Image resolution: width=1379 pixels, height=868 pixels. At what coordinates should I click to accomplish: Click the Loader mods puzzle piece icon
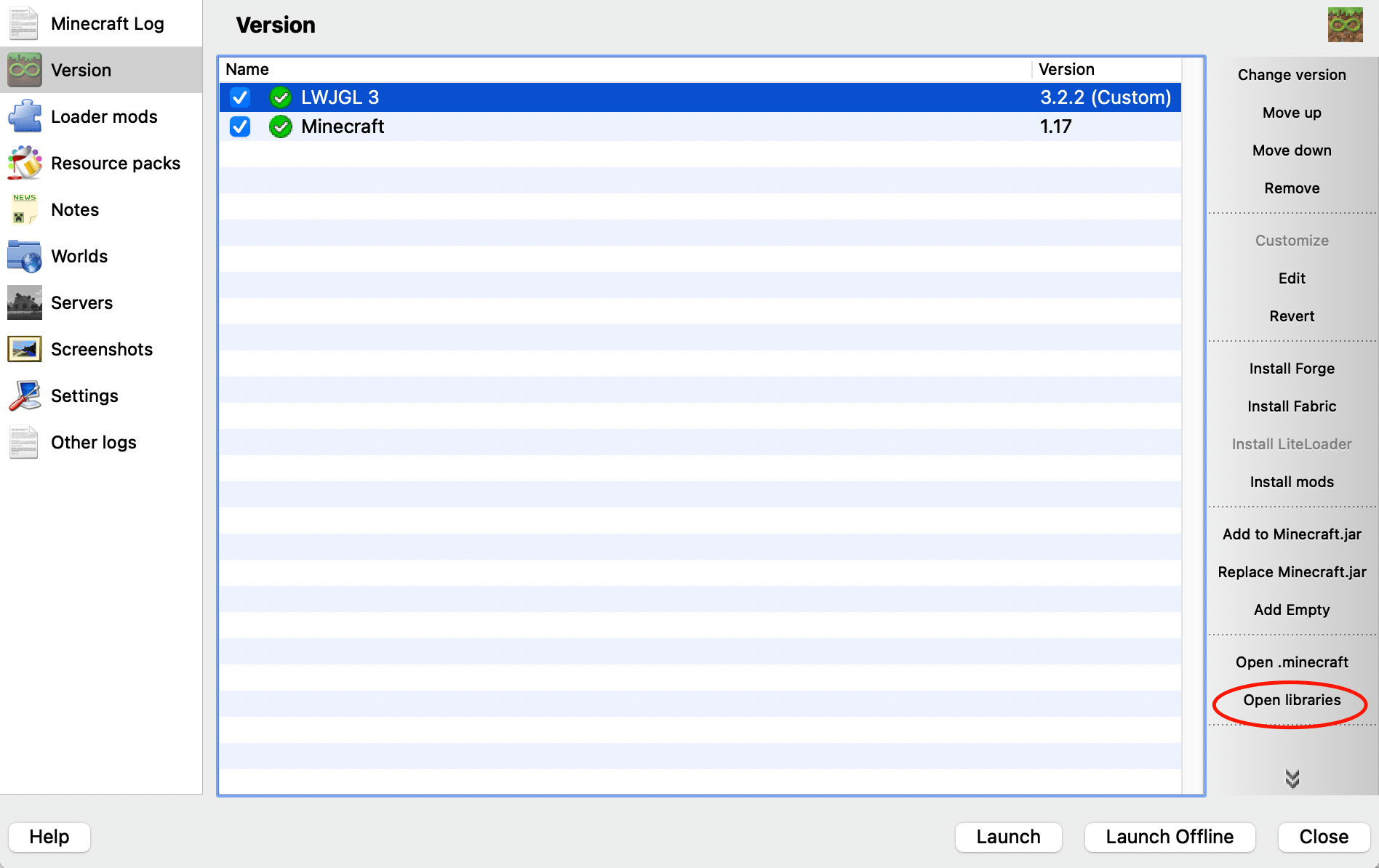pyautogui.click(x=24, y=116)
